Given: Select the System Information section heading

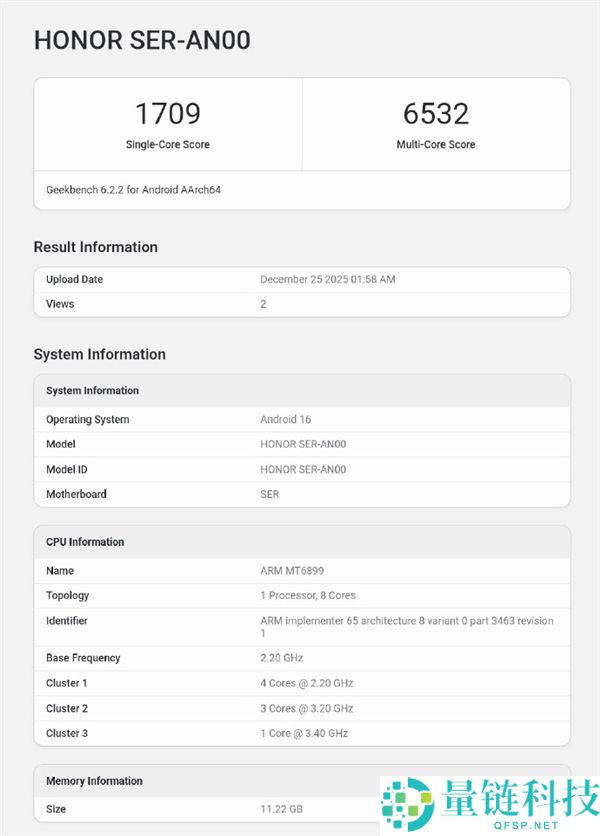Looking at the screenshot, I should pyautogui.click(x=99, y=354).
